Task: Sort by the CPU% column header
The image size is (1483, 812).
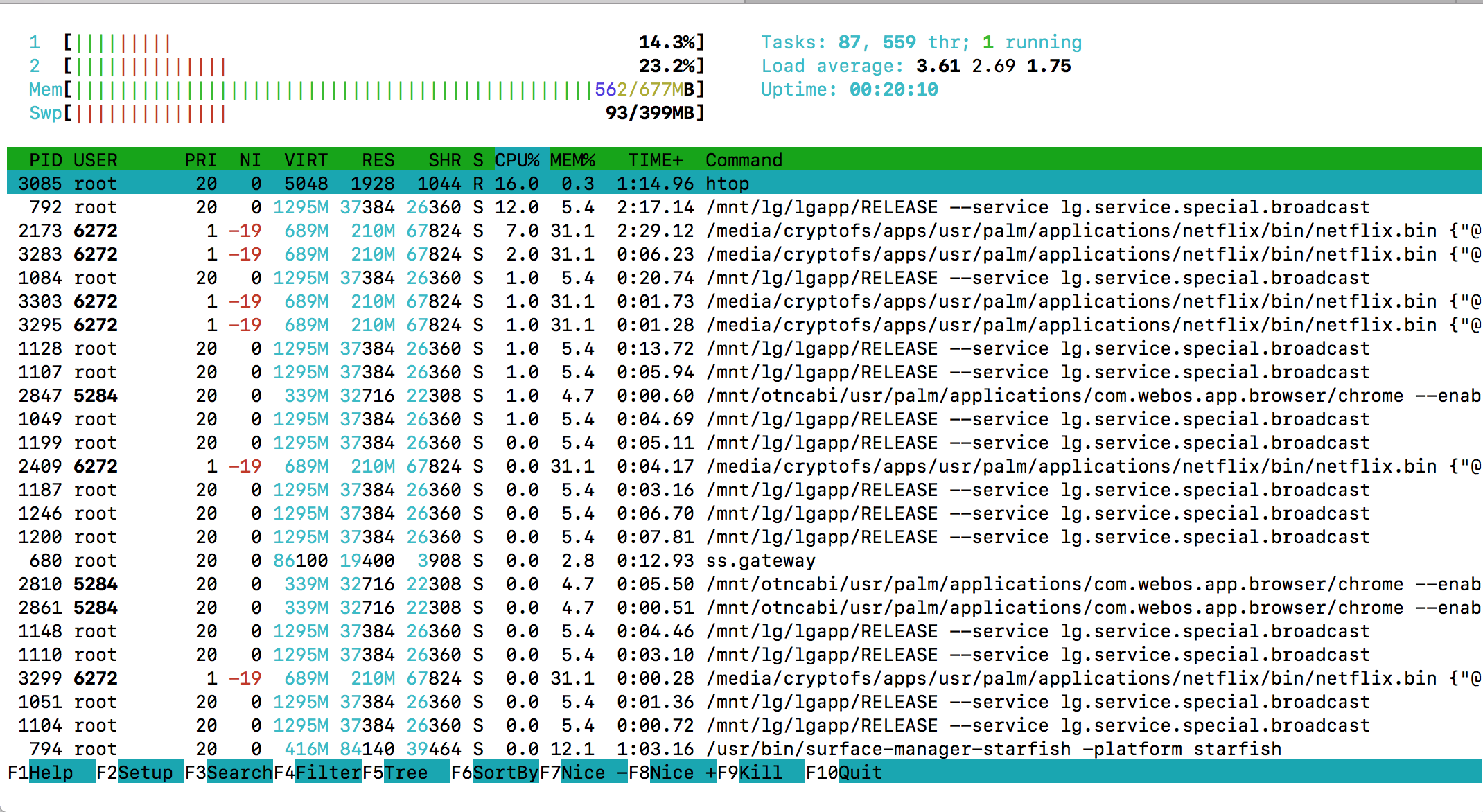Action: [517, 160]
